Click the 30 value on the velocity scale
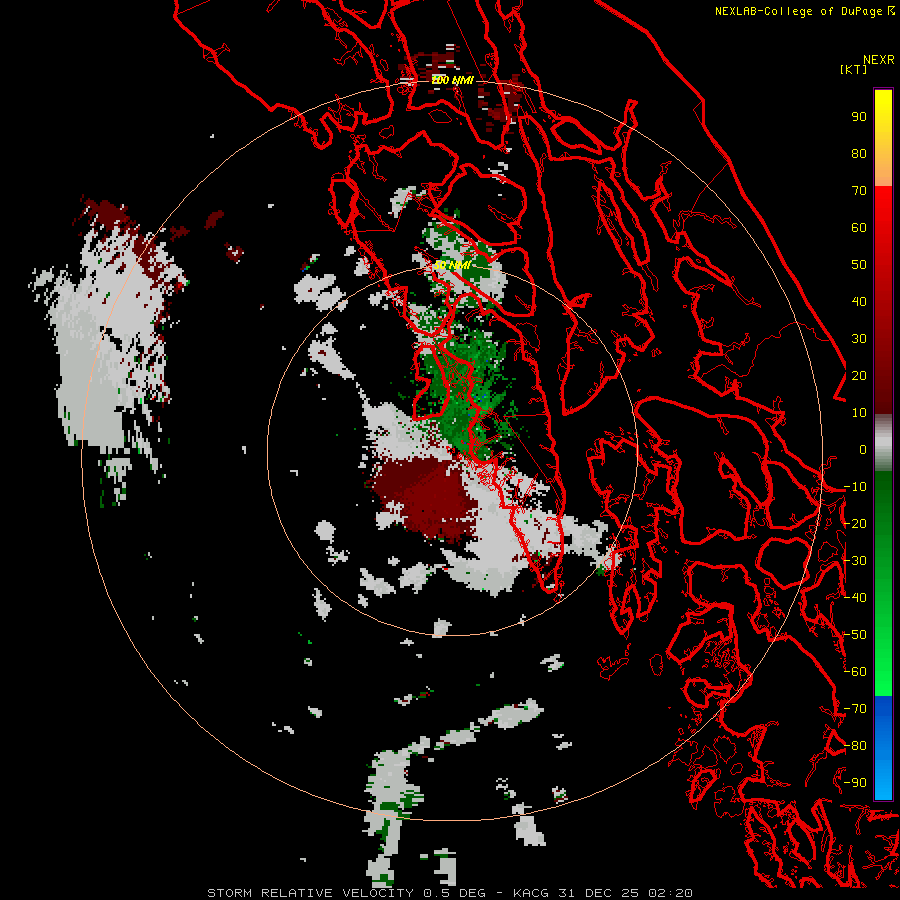This screenshot has width=900, height=900. tap(859, 339)
